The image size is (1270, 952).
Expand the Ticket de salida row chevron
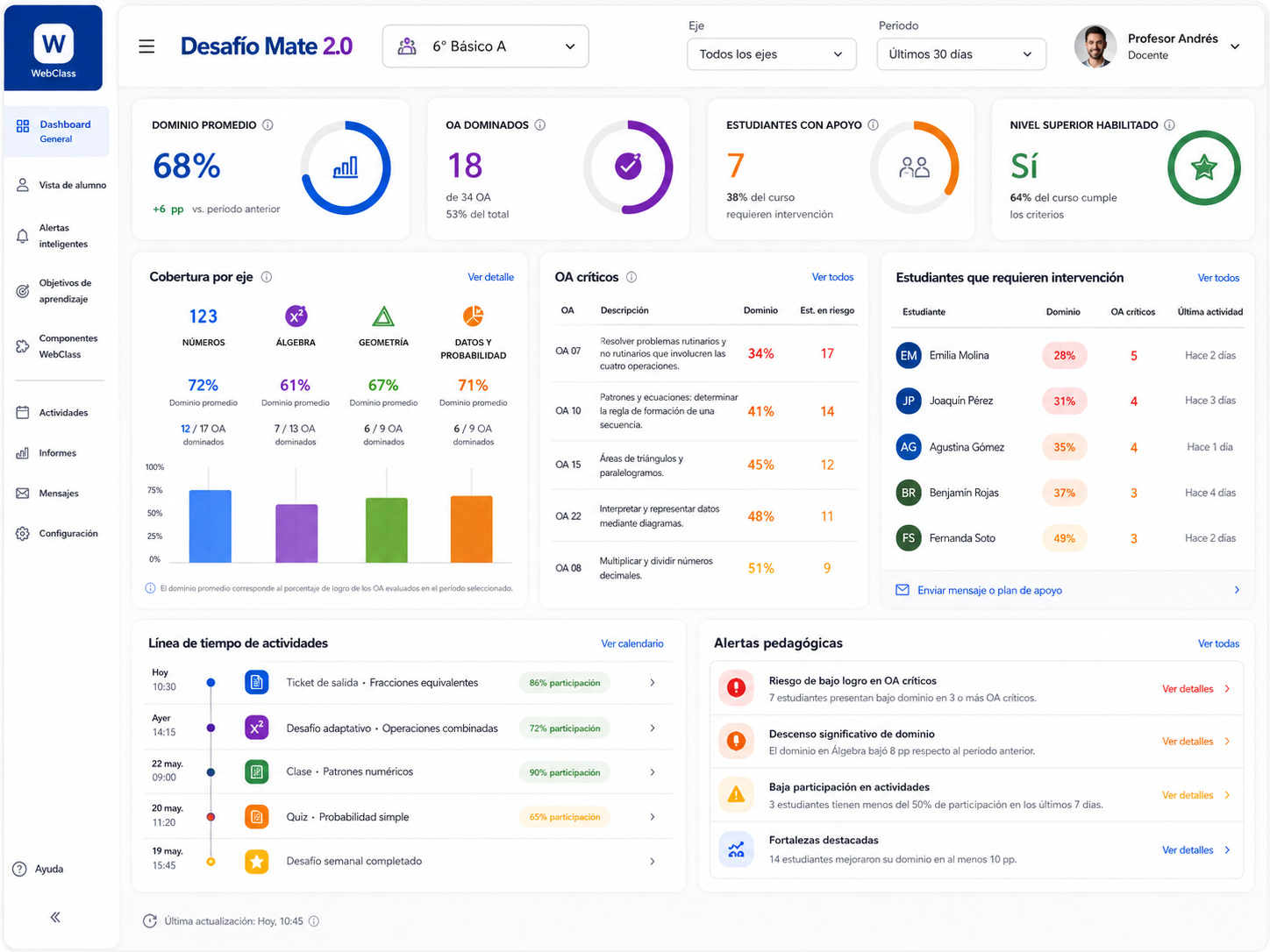point(653,682)
